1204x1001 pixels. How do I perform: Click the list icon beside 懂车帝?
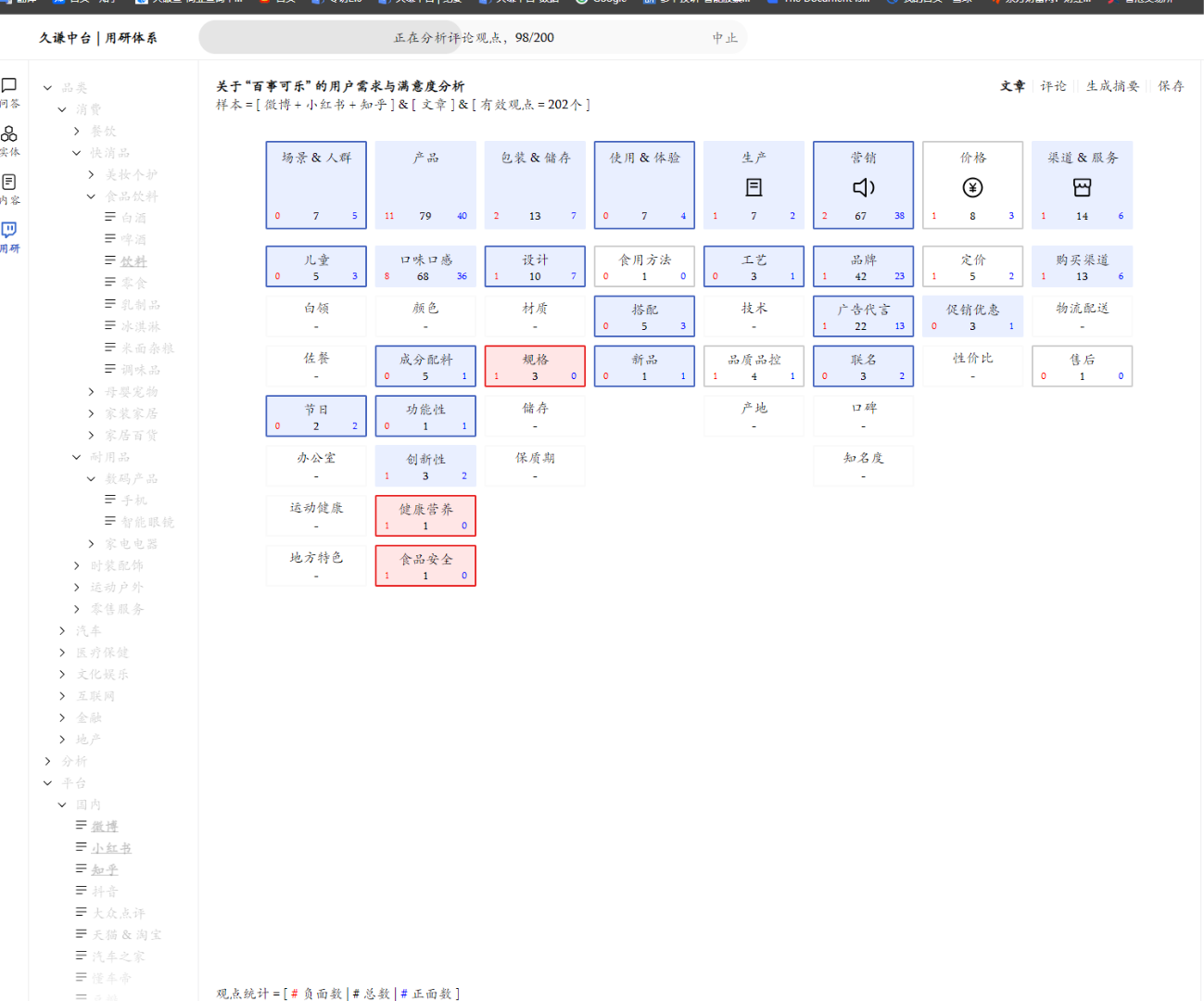[82, 977]
